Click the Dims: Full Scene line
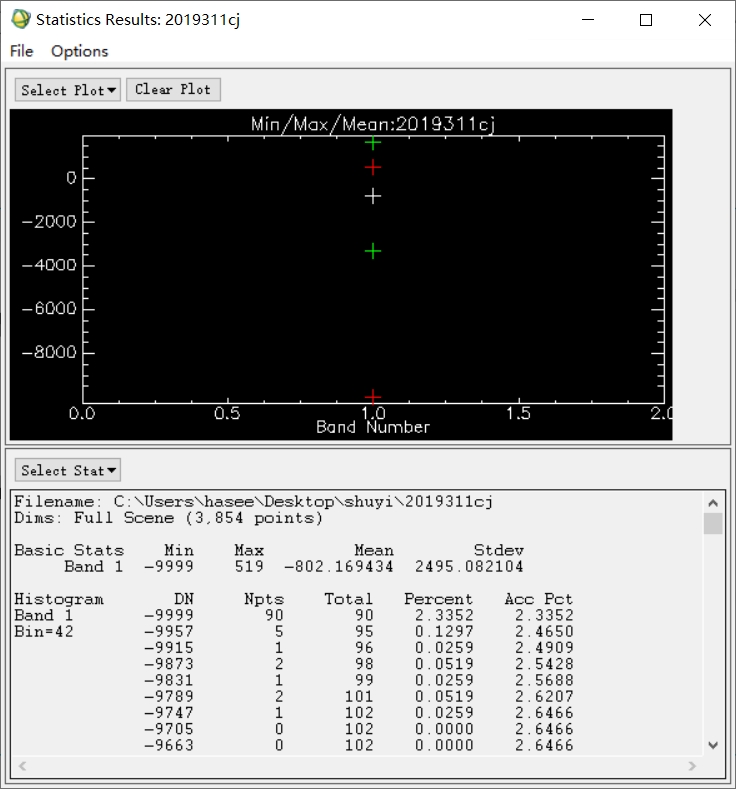This screenshot has height=789, width=736. (x=168, y=518)
